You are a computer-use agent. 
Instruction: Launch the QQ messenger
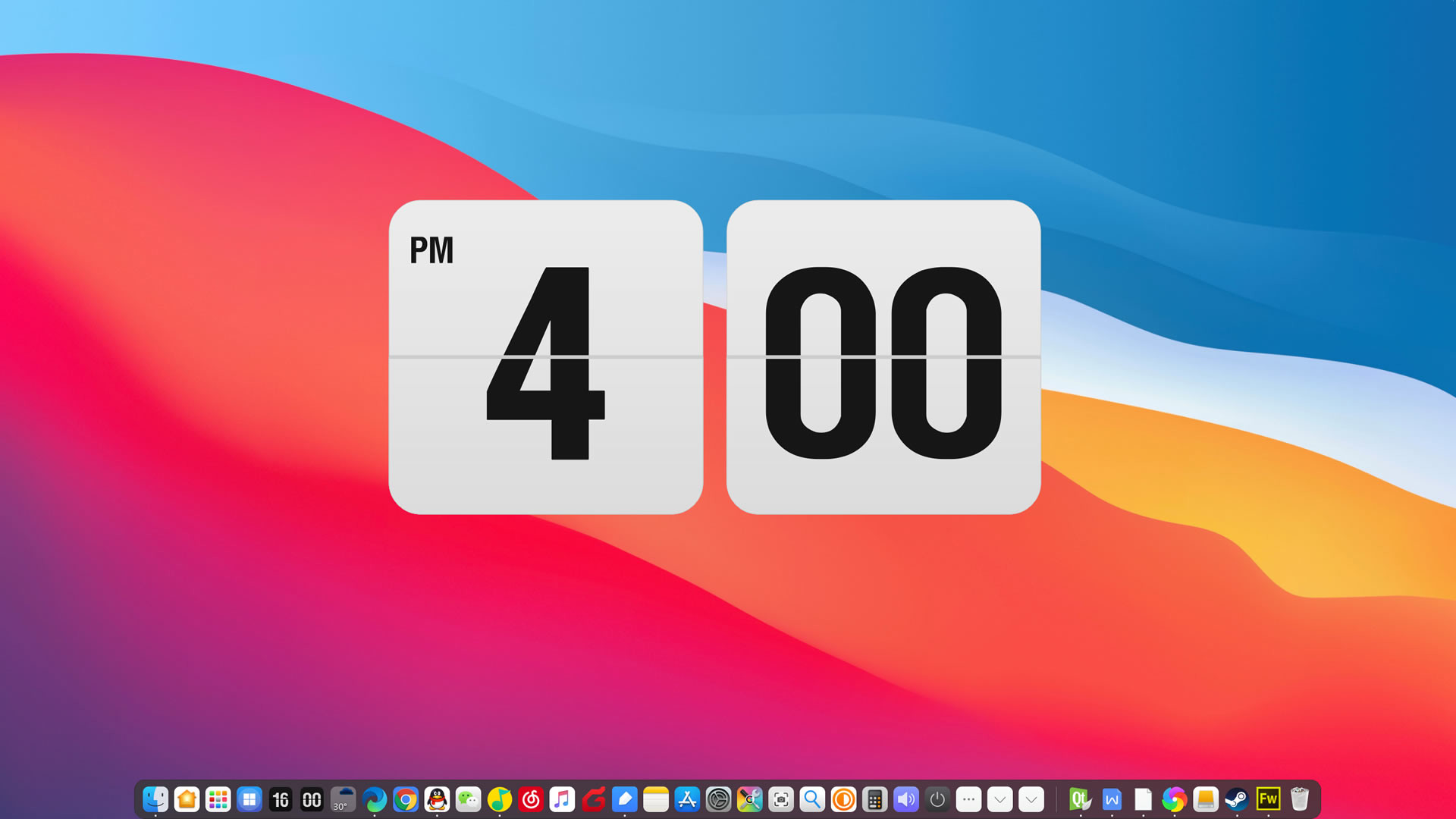438,800
